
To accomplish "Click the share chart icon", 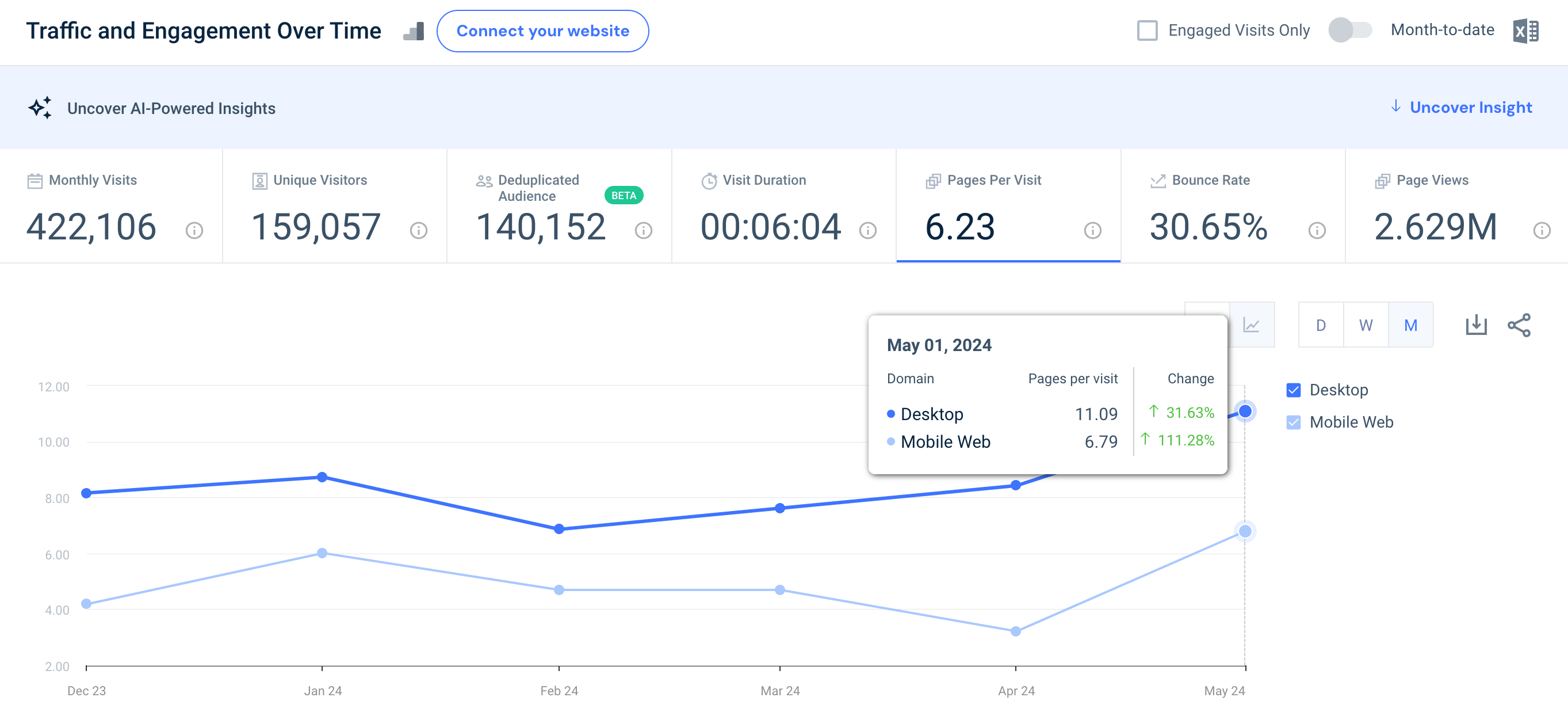I will (x=1519, y=325).
